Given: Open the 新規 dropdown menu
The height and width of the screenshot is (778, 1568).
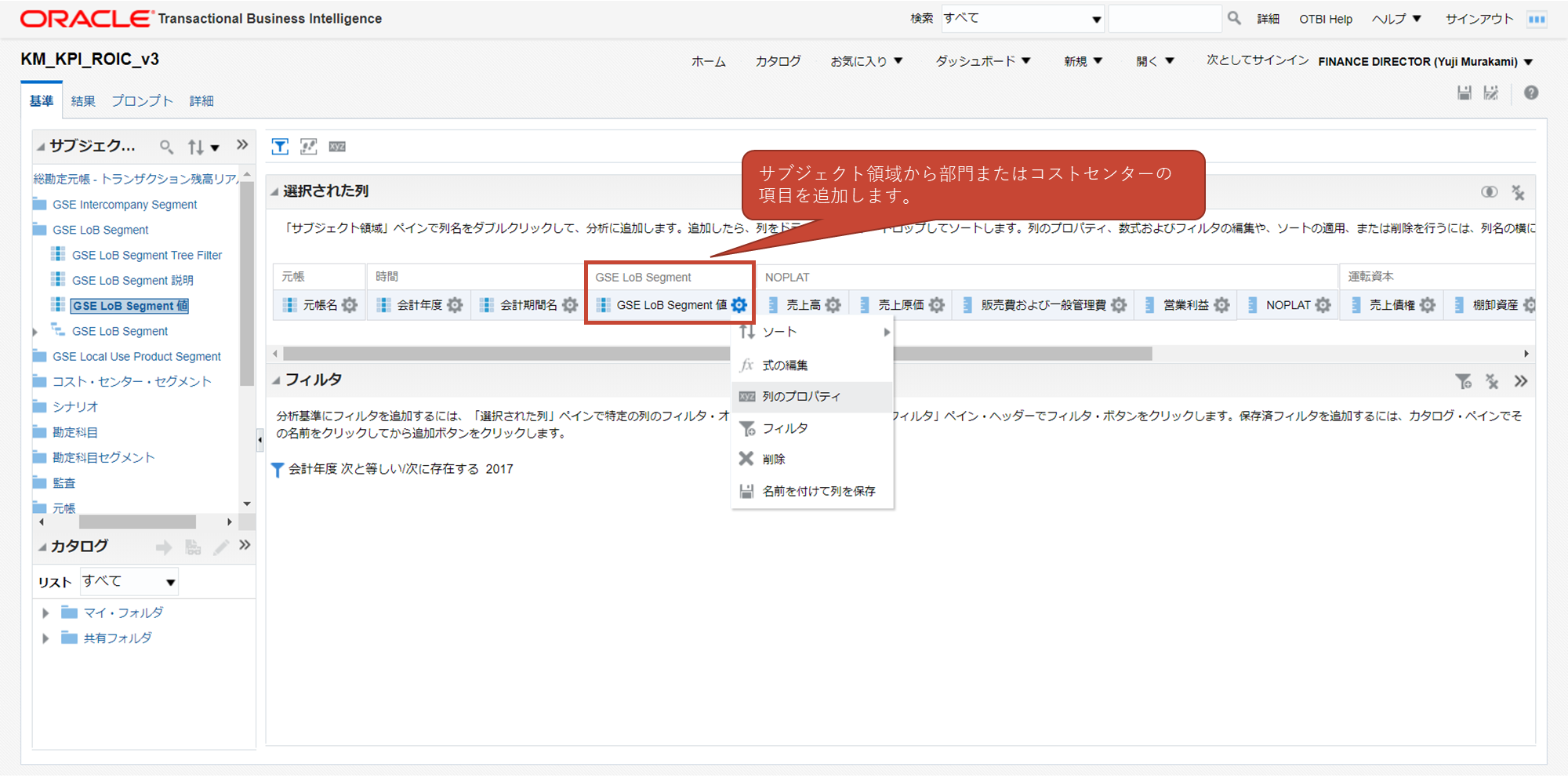Looking at the screenshot, I should 1083,61.
